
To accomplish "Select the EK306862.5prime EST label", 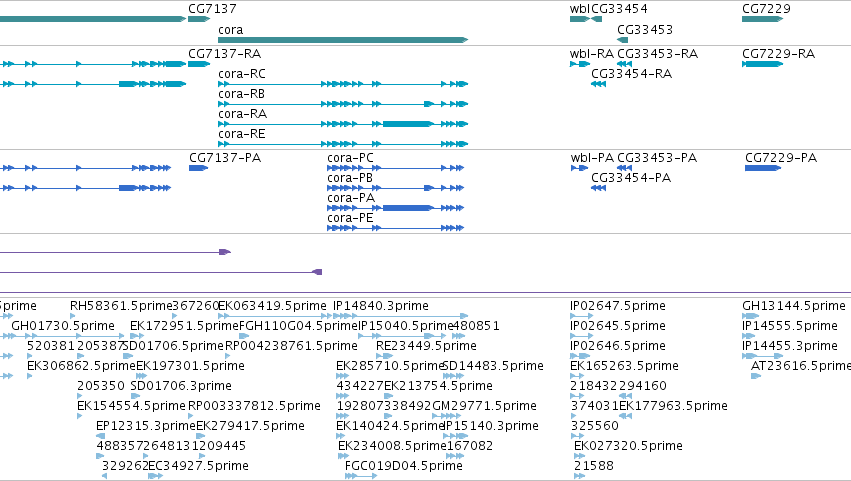I will click(81, 366).
